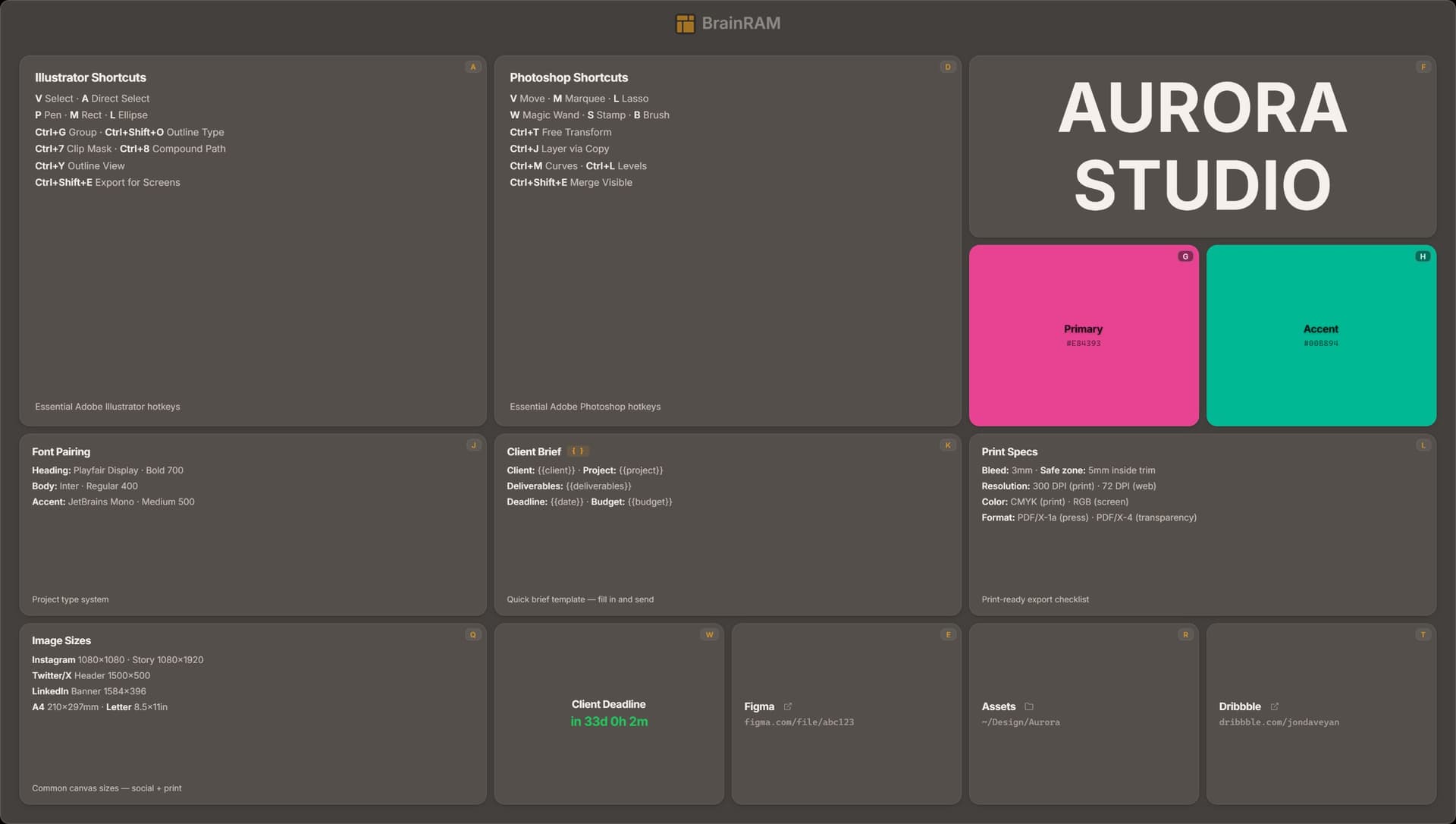Click the J key badge on Font Pairing

point(473,445)
